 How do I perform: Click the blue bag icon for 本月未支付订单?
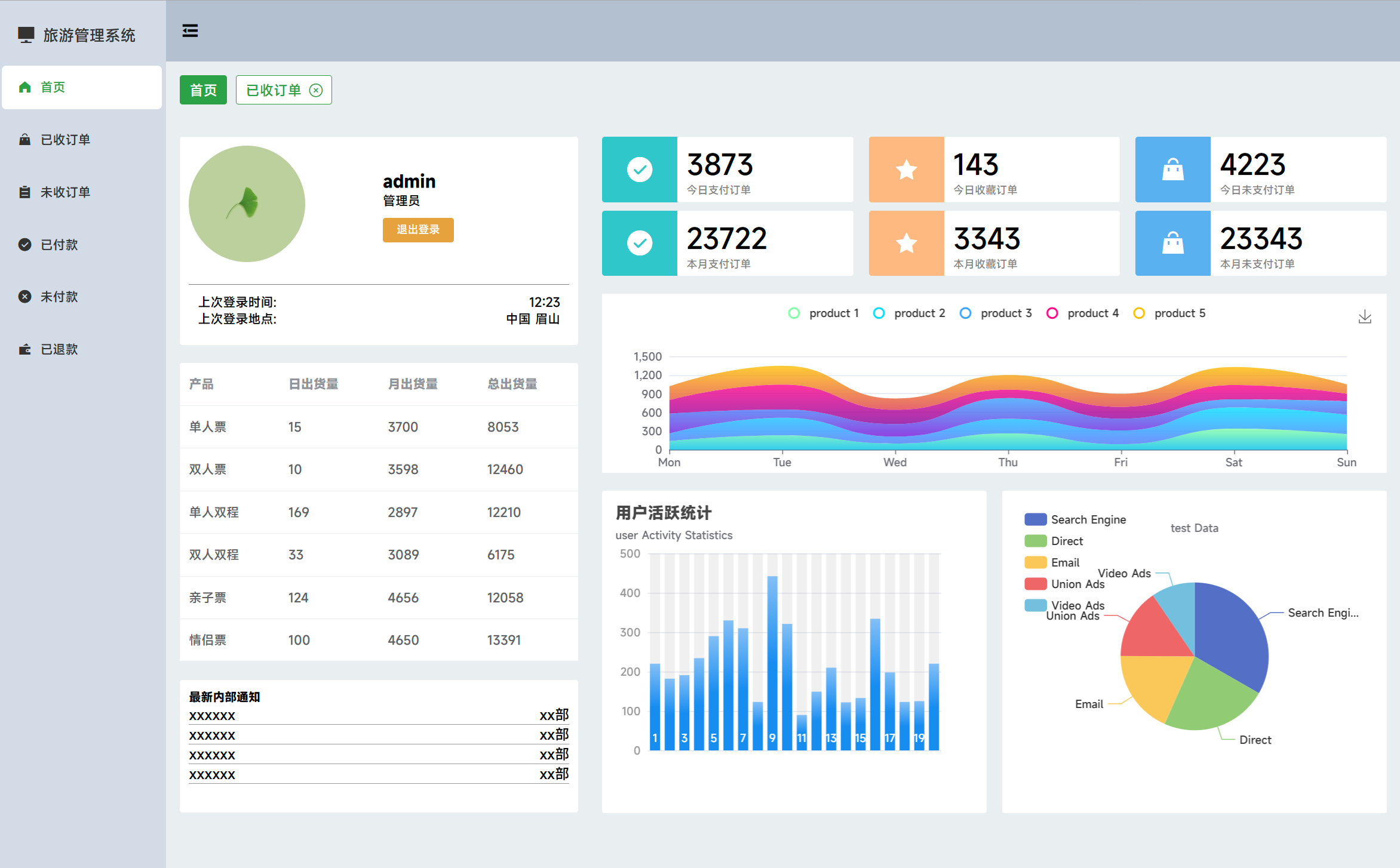[1173, 243]
